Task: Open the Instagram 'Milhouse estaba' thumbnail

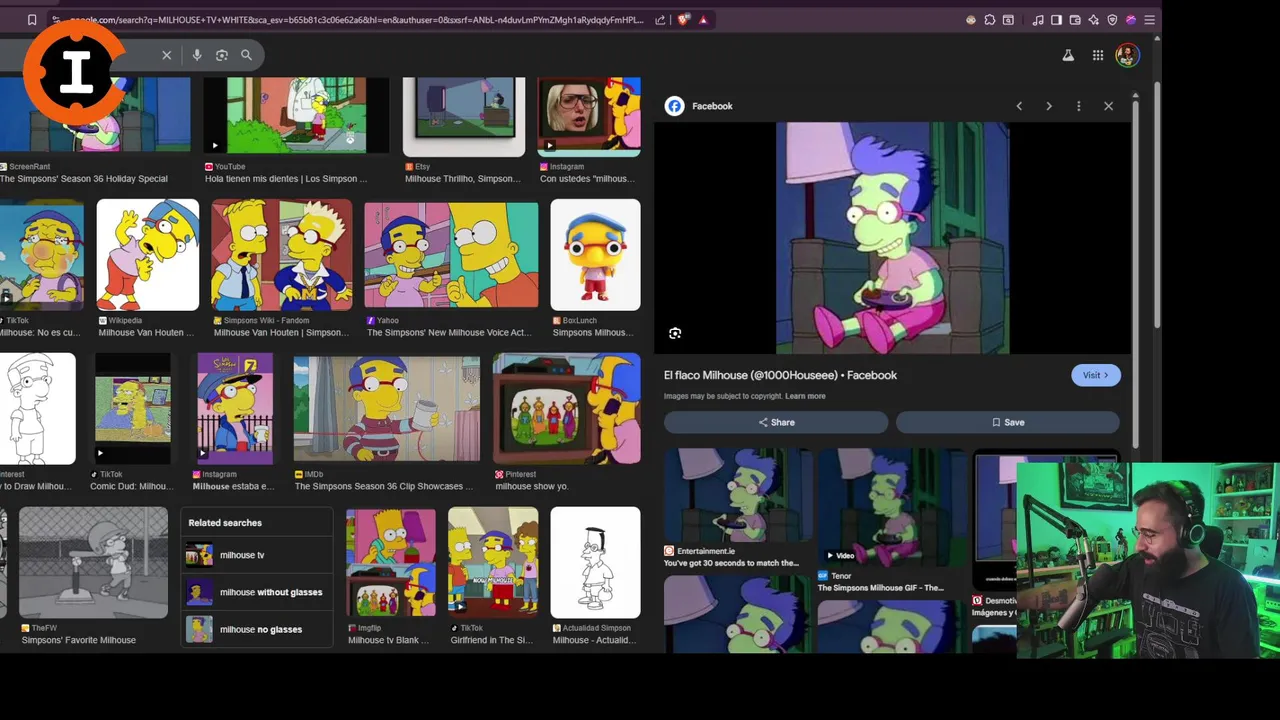Action: point(234,409)
